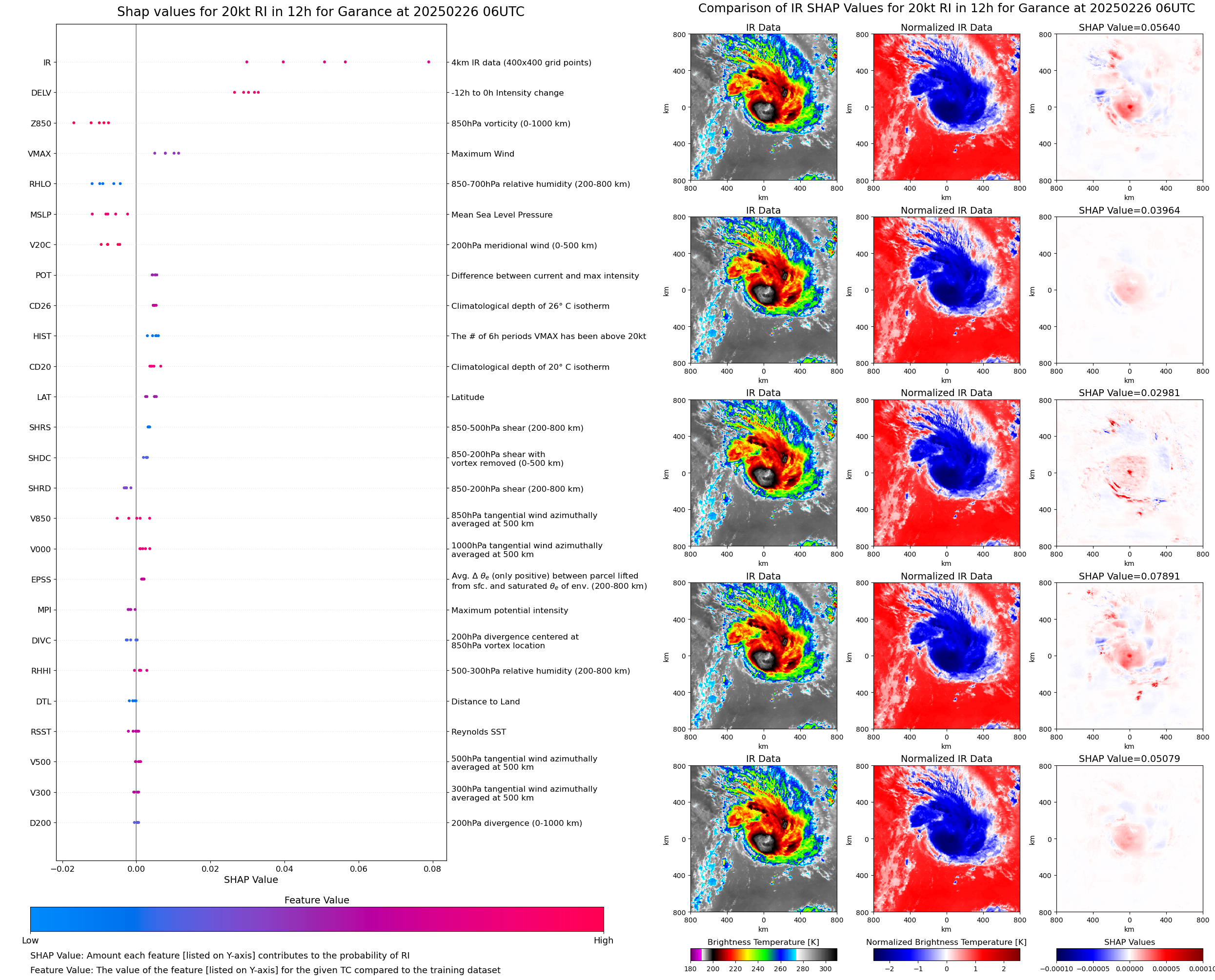
Task: Click the SHAP Value=0.02981 map
Action: [1129, 473]
